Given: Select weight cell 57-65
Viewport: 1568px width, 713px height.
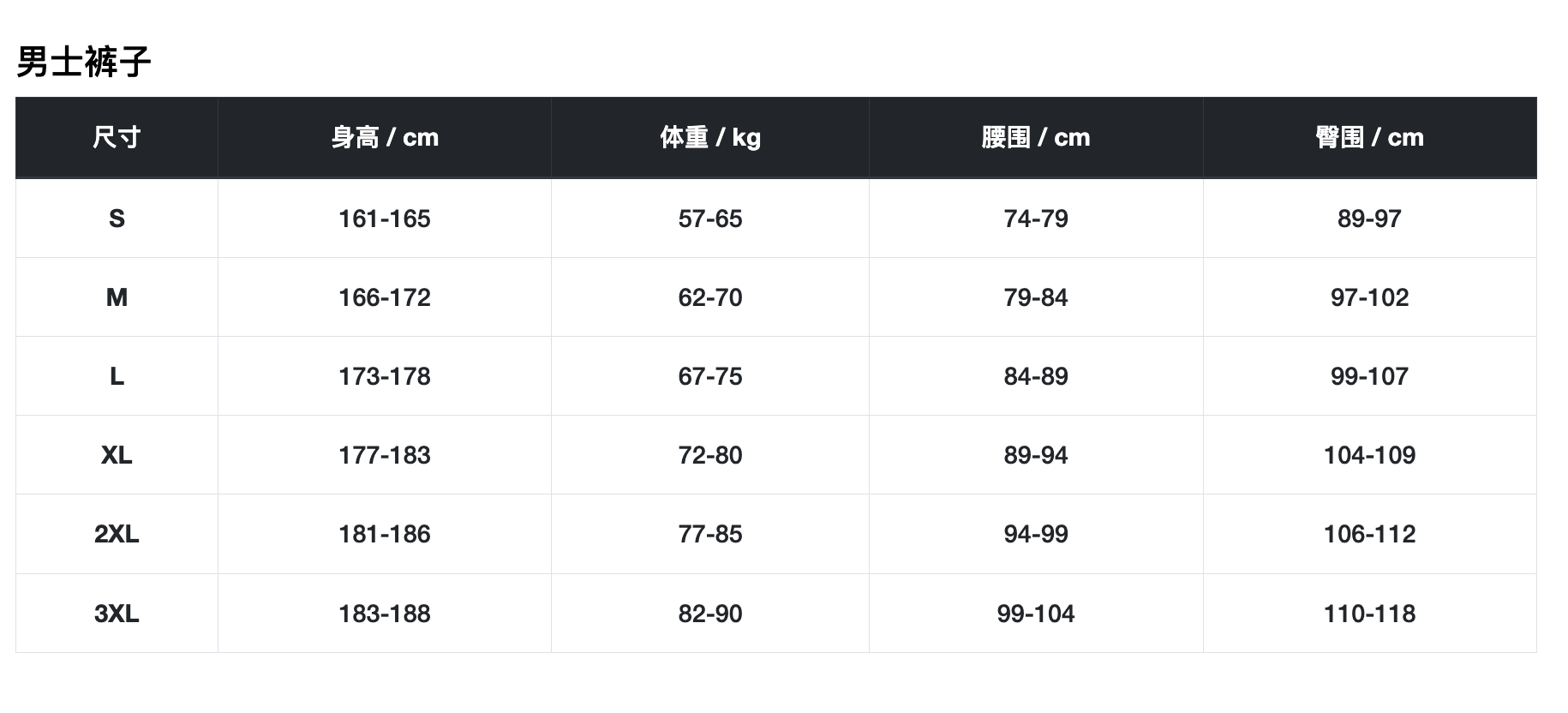Looking at the screenshot, I should coord(709,219).
